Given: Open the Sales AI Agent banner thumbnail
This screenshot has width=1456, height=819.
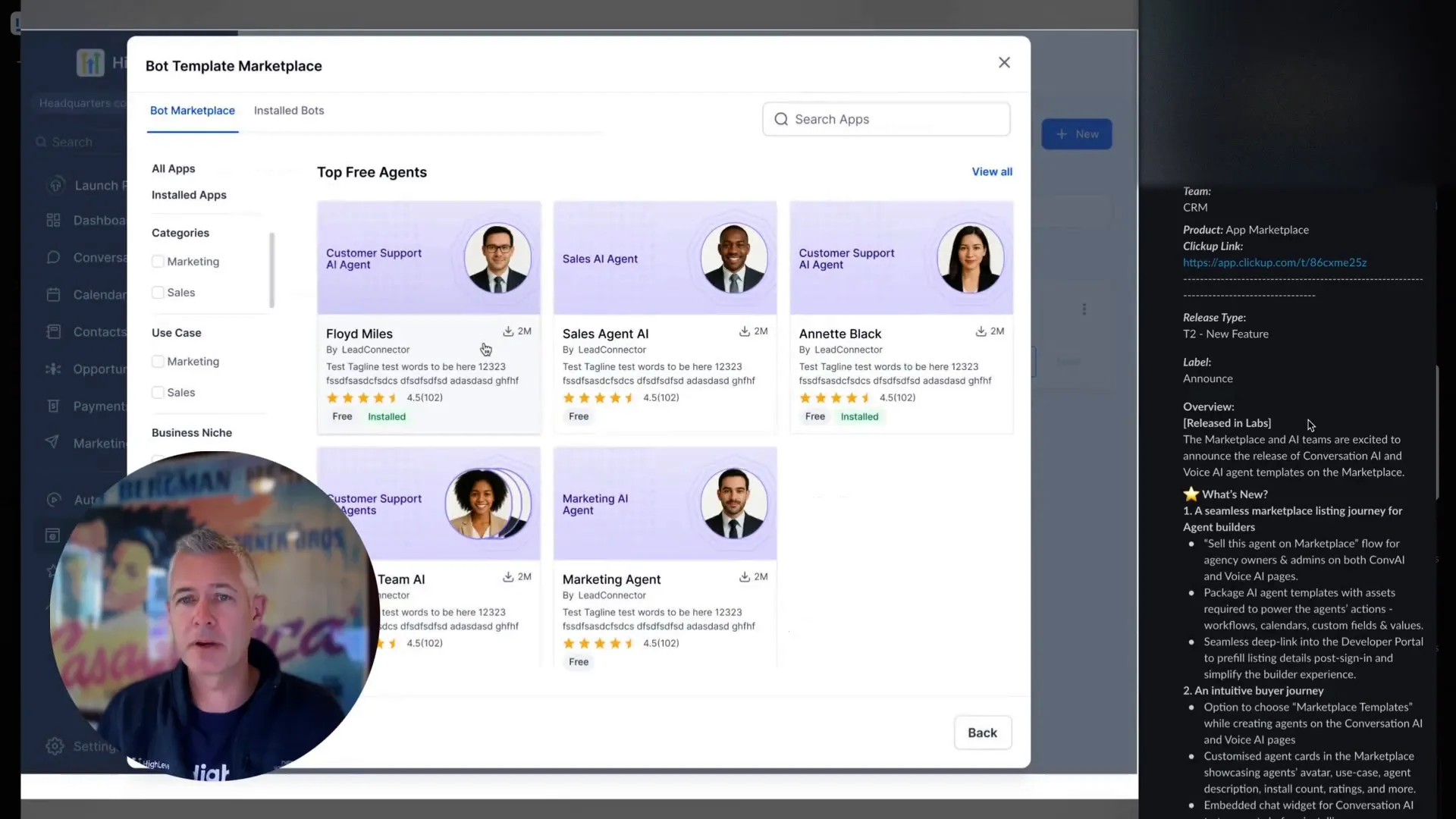Looking at the screenshot, I should pyautogui.click(x=665, y=259).
